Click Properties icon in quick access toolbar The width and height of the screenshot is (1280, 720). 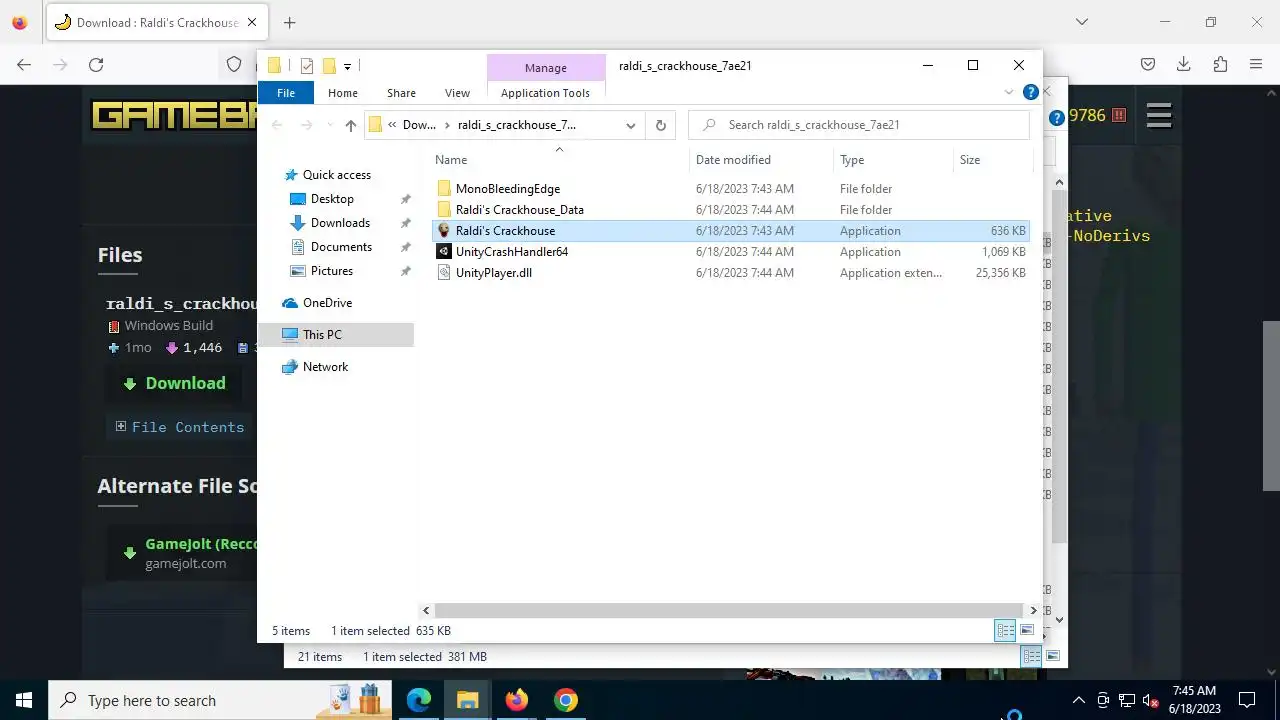(307, 66)
